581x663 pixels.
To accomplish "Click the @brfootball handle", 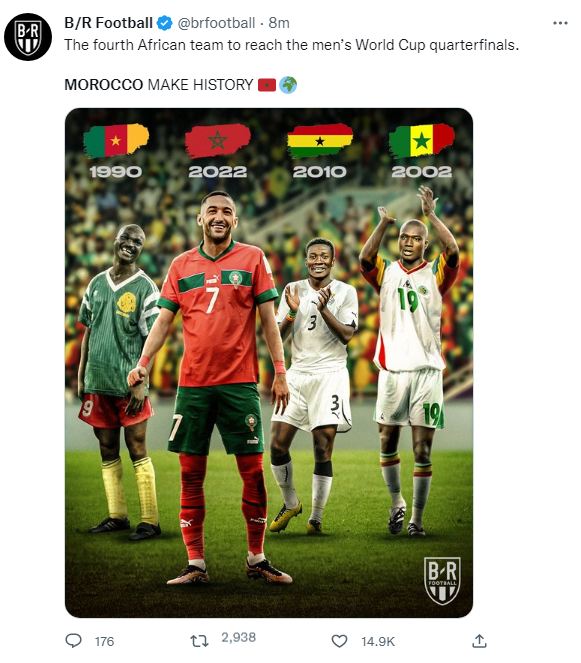I will click(216, 23).
